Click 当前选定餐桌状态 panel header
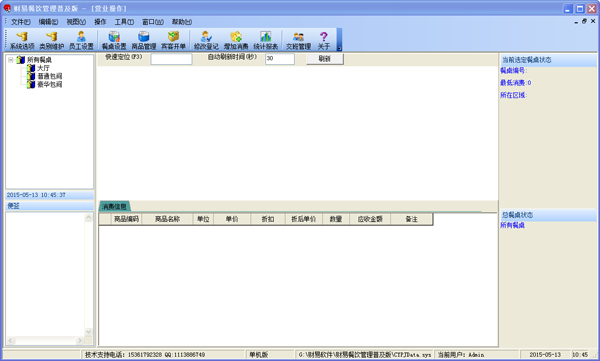 (548, 60)
